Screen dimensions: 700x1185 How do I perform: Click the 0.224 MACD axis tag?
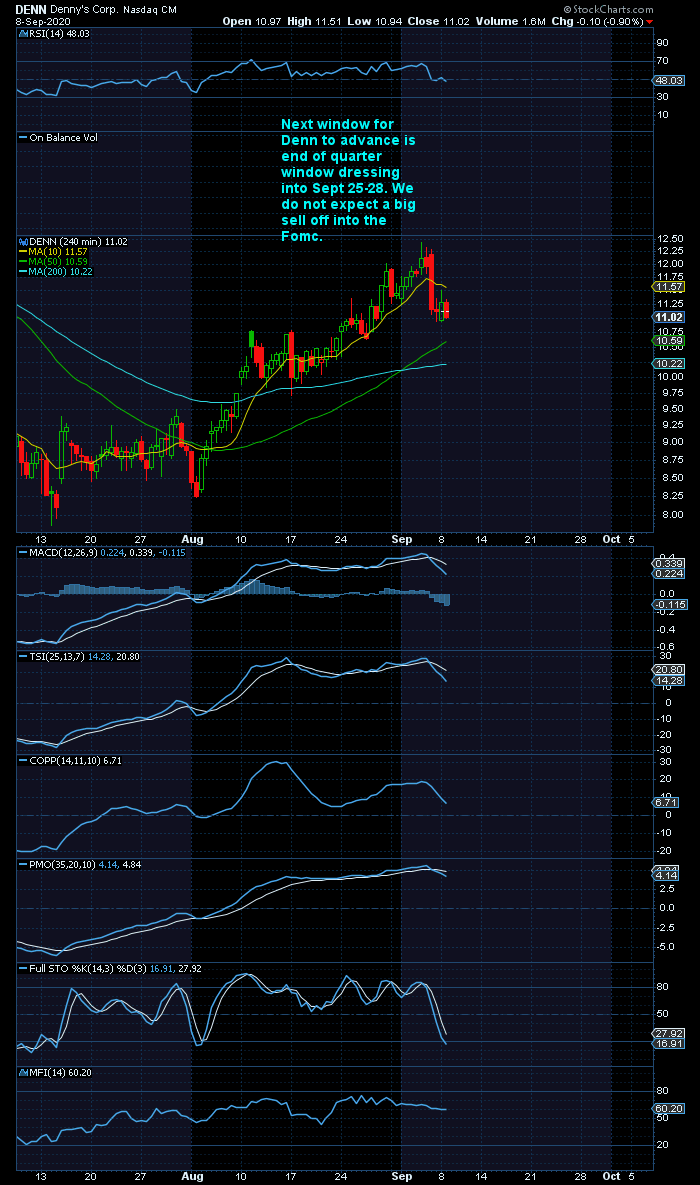[668, 574]
